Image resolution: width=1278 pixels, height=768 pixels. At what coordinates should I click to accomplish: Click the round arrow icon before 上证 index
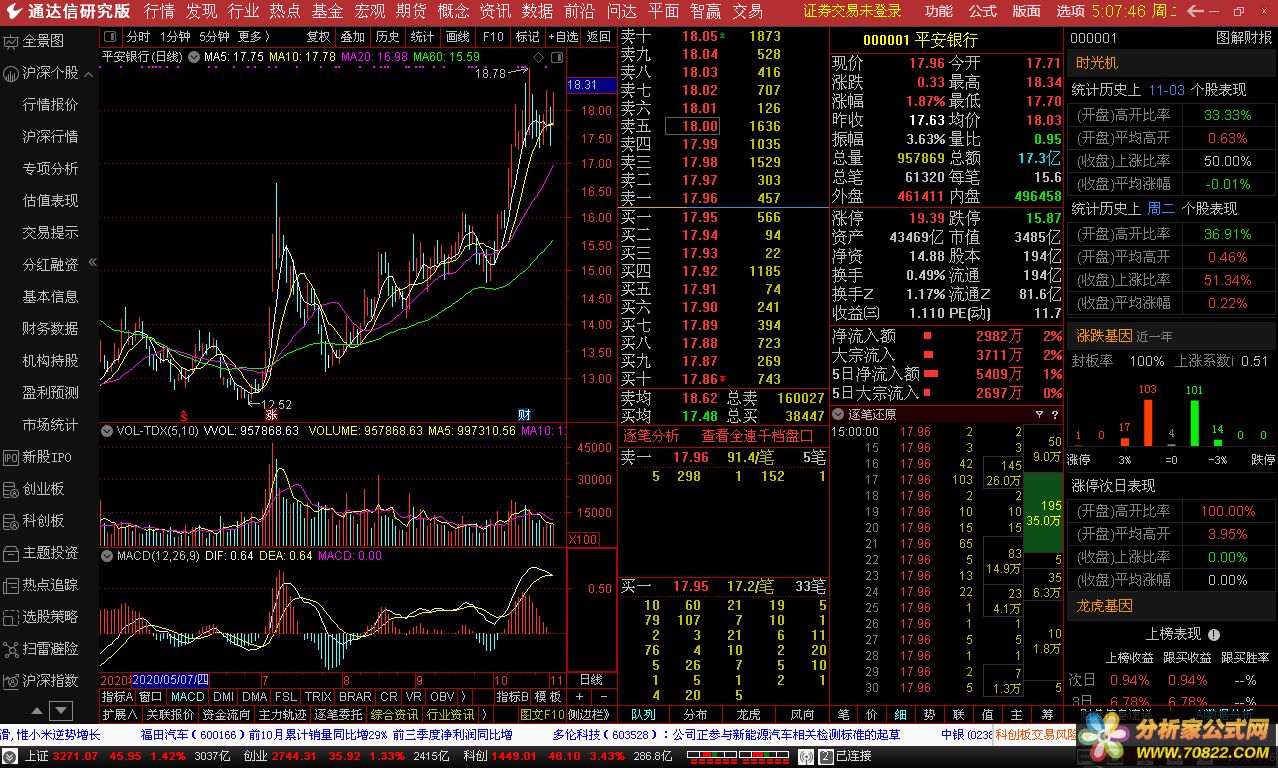click(11, 757)
